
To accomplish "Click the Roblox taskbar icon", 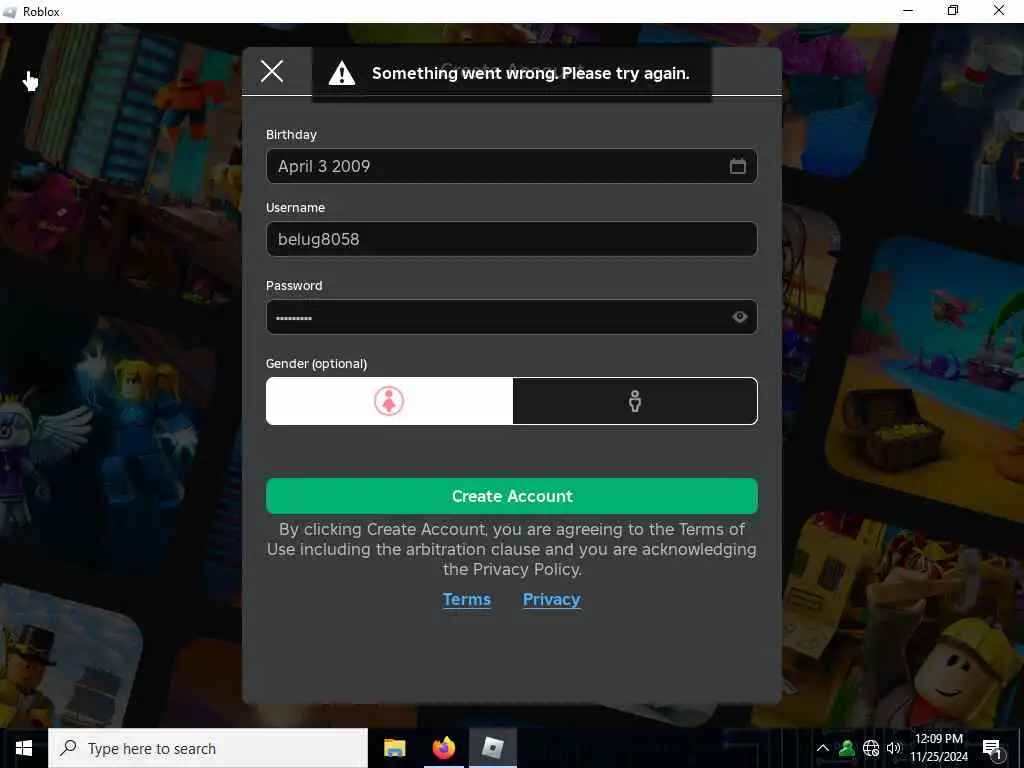I will point(492,748).
